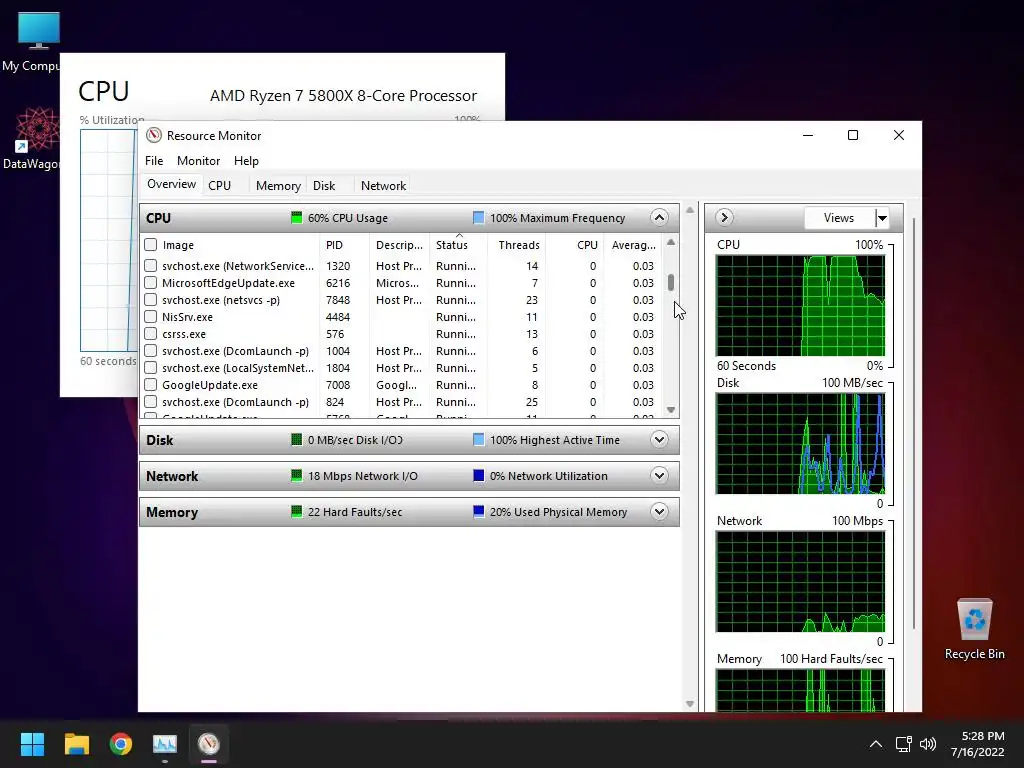Click the blue Network Utilization indicator square
The height and width of the screenshot is (768, 1024).
point(479,476)
